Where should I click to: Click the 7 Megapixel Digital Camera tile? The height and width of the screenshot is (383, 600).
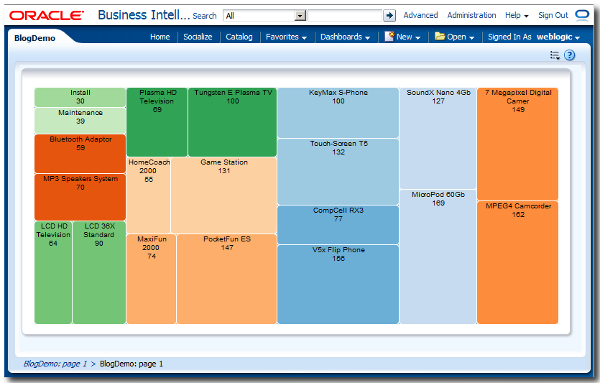(518, 144)
